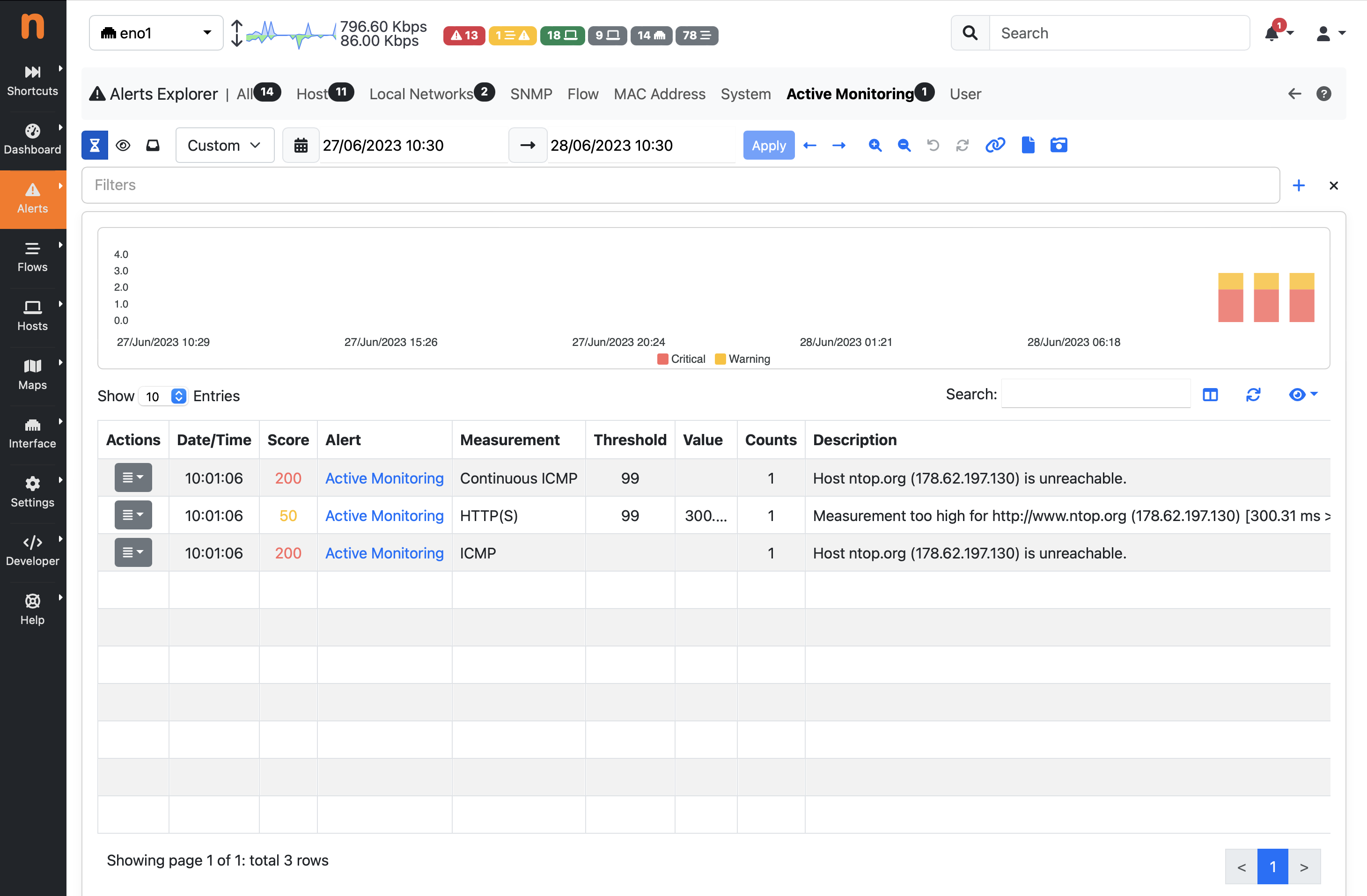Click the save/download camera icon

click(x=1060, y=145)
